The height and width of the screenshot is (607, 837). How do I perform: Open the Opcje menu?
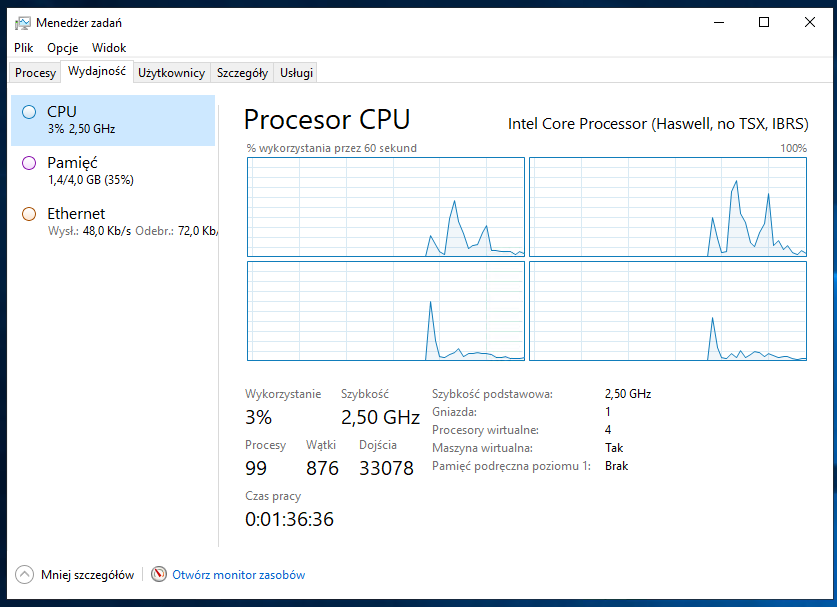point(62,48)
